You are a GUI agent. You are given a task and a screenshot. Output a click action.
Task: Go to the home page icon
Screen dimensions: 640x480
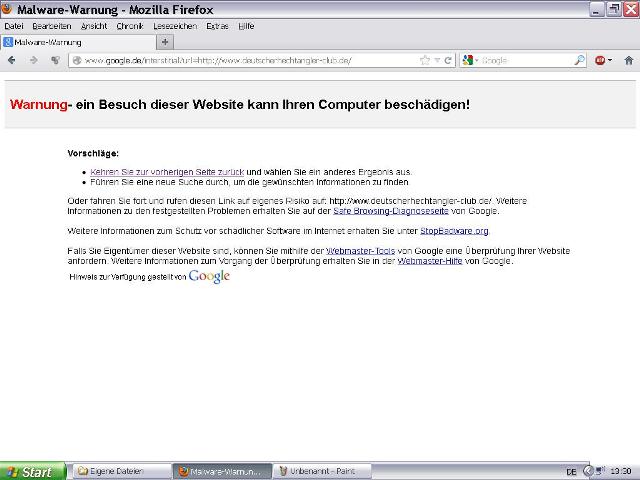point(629,60)
